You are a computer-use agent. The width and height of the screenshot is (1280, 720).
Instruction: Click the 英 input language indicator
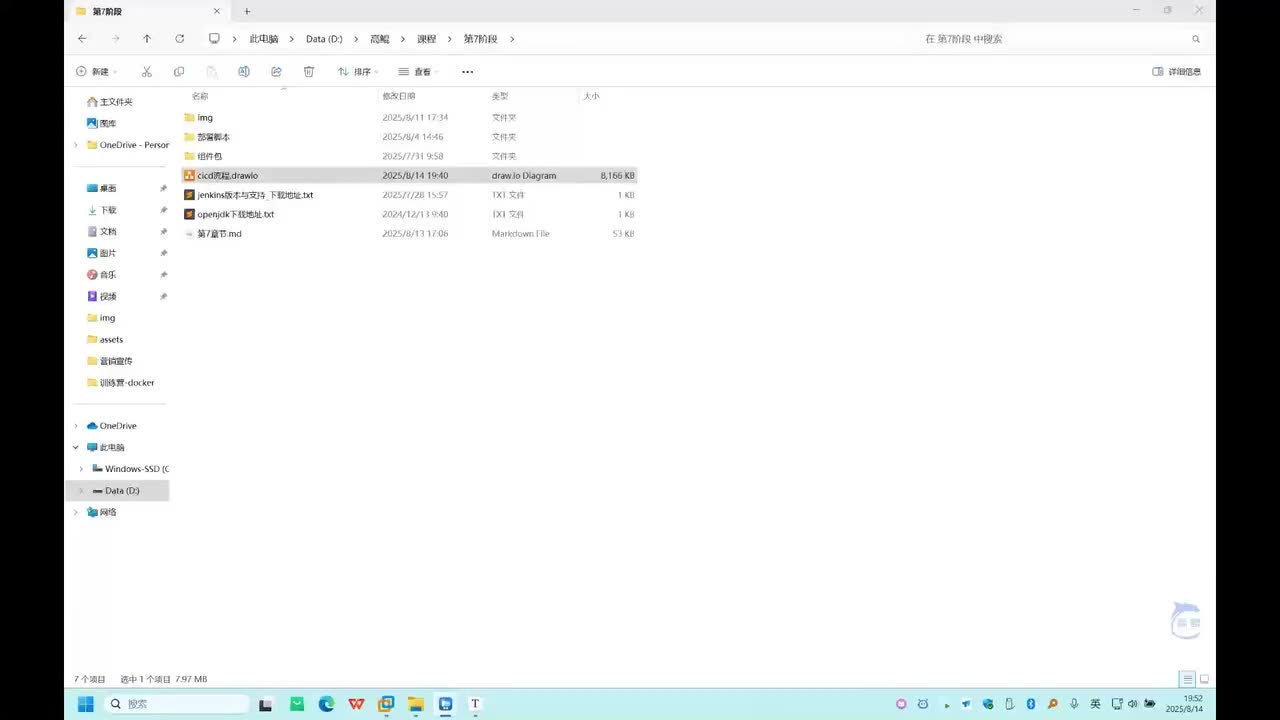click(1095, 704)
